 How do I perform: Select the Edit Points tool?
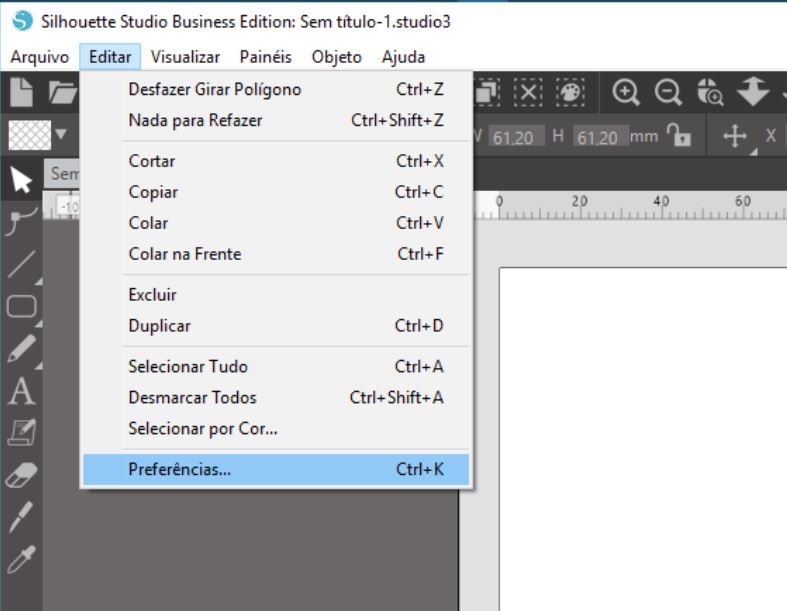21,221
